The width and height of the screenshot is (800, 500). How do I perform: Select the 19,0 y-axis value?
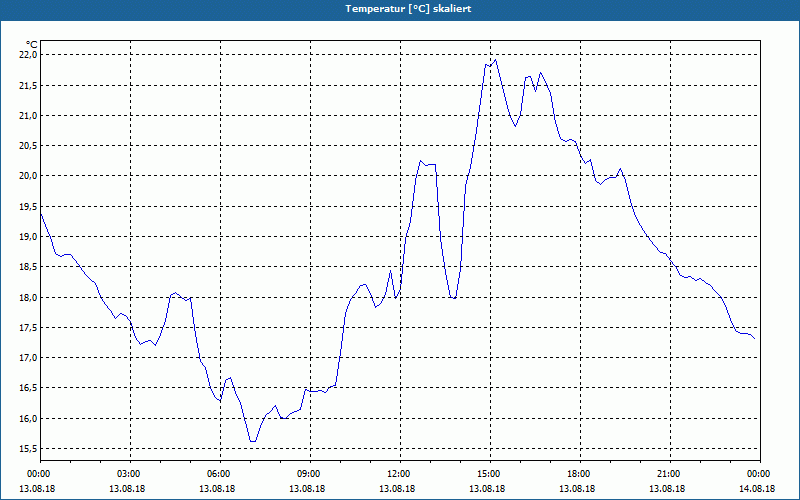point(30,237)
